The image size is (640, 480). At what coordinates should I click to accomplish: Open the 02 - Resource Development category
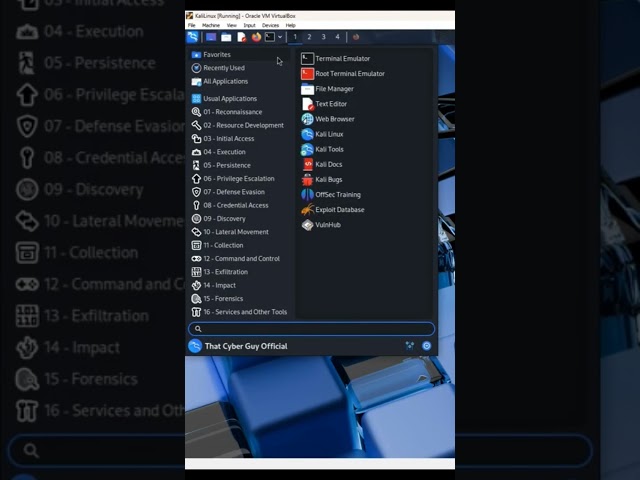pyautogui.click(x=240, y=125)
